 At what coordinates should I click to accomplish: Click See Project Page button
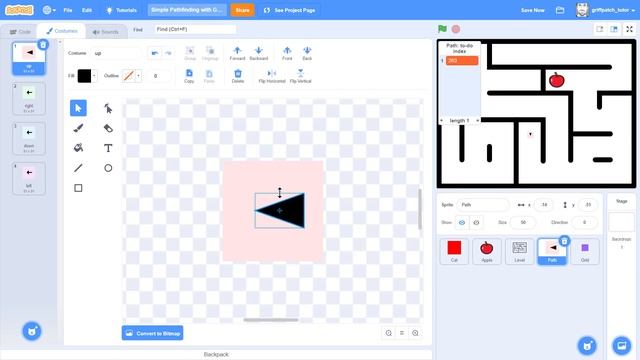[x=290, y=10]
